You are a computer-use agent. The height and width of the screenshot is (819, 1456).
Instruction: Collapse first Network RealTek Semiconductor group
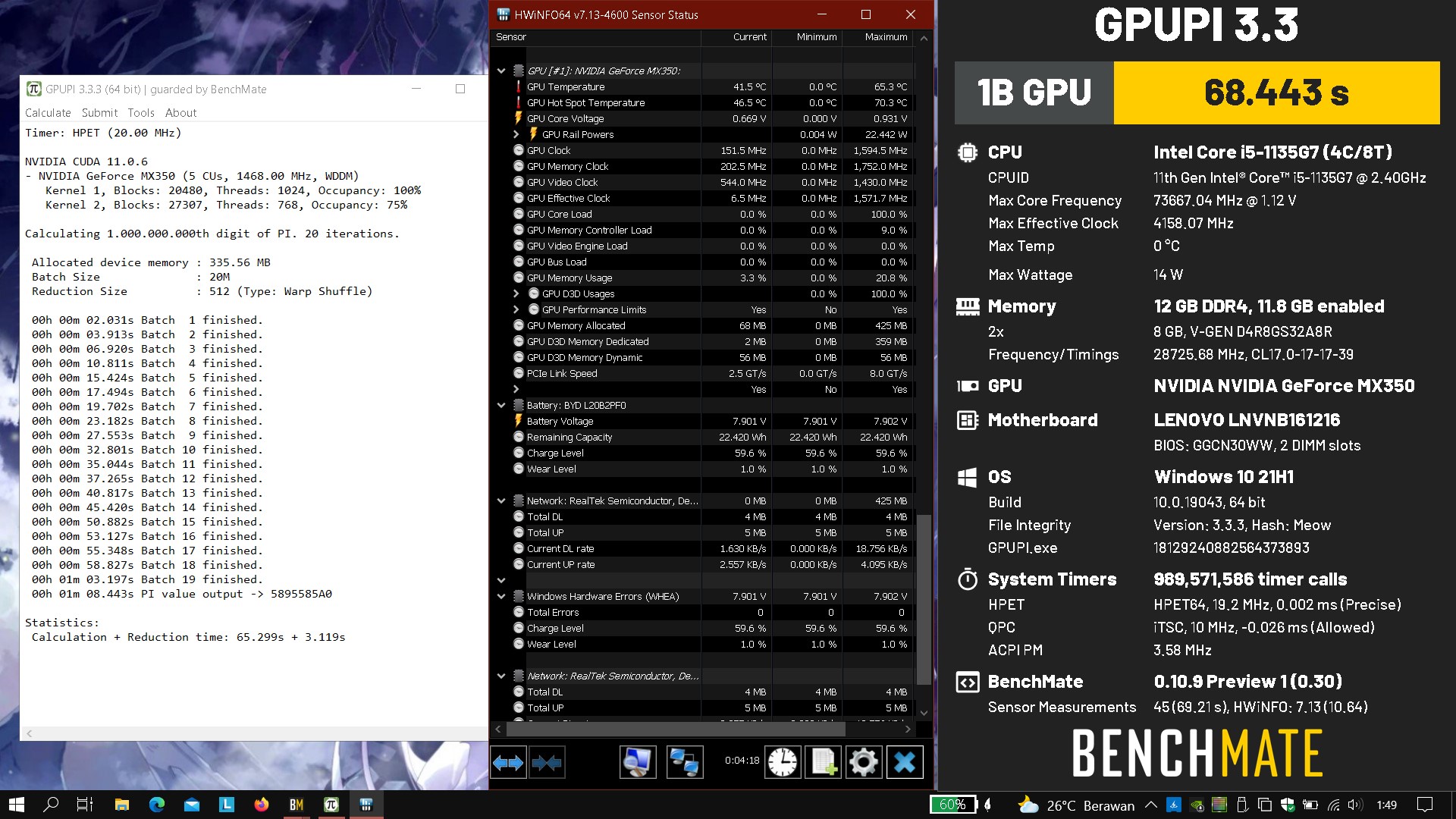(501, 500)
